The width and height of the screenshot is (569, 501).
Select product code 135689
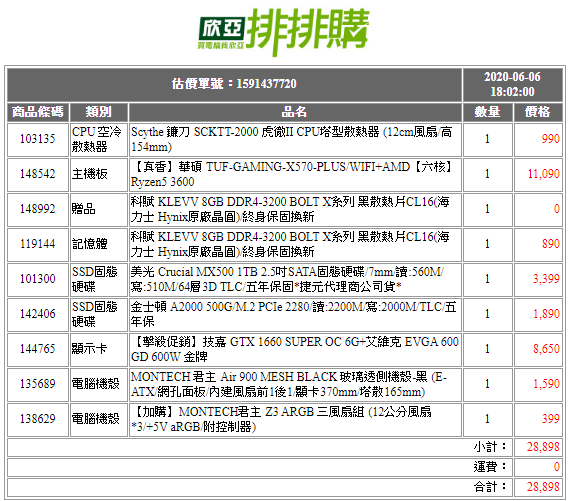[x=38, y=384]
